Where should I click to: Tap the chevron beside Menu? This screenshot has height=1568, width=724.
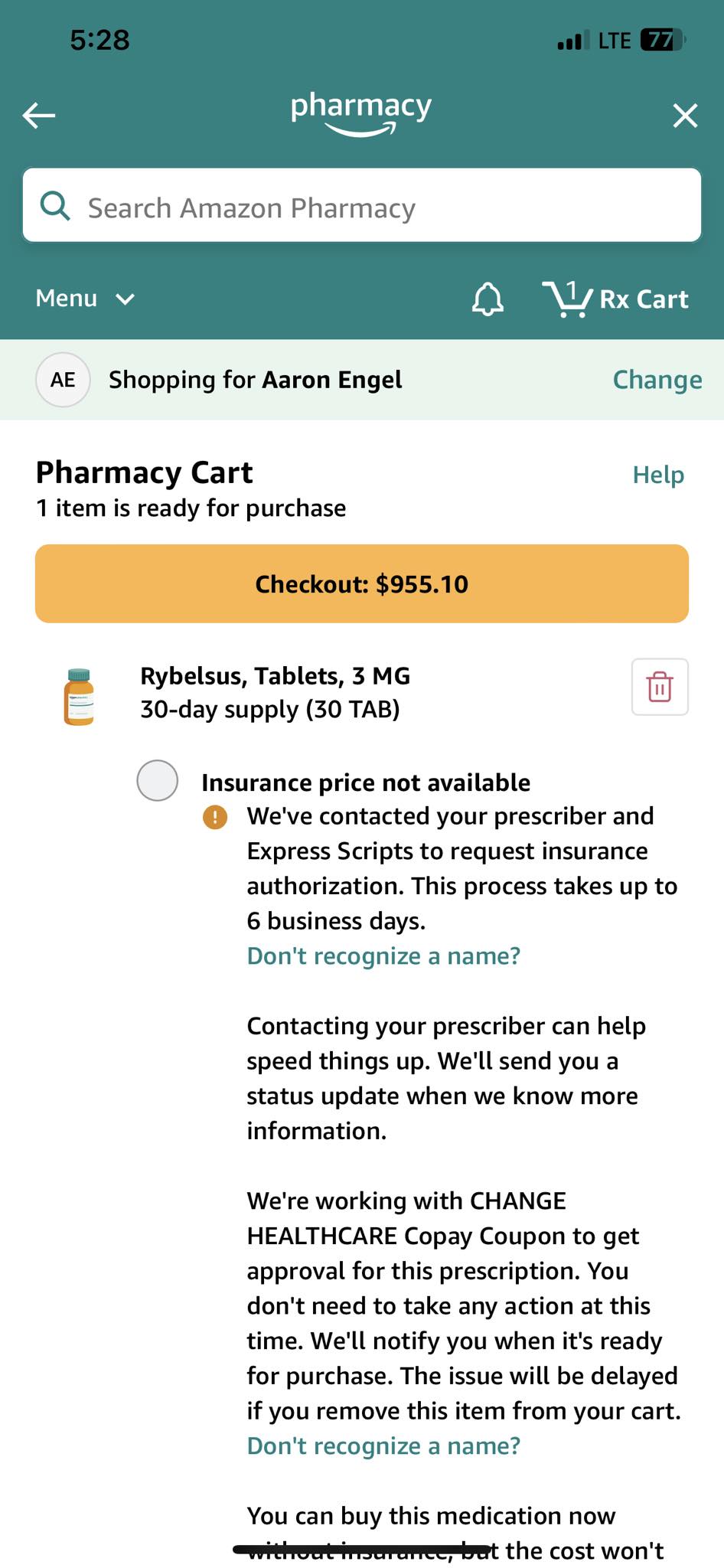126,299
